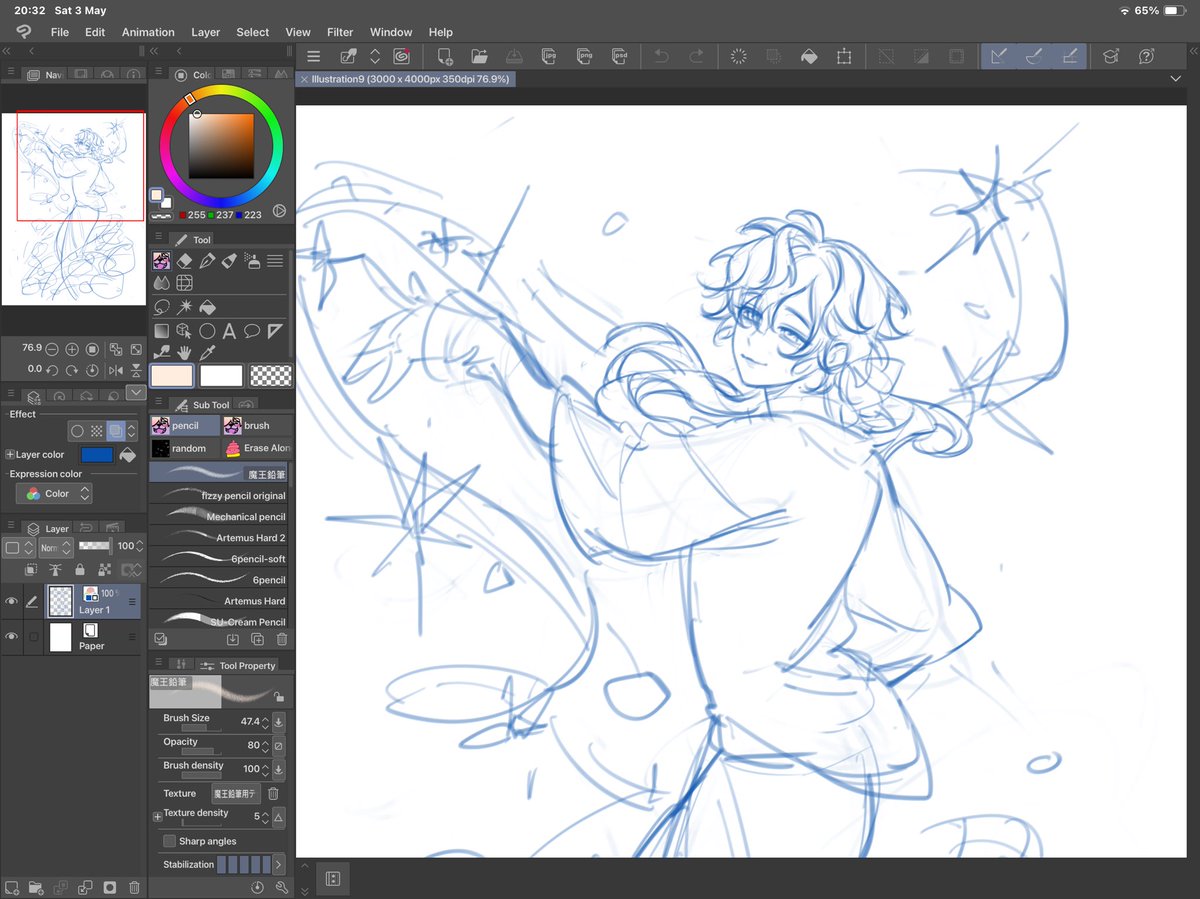Viewport: 1200px width, 899px height.
Task: Open the Filter menu
Action: click(x=340, y=32)
